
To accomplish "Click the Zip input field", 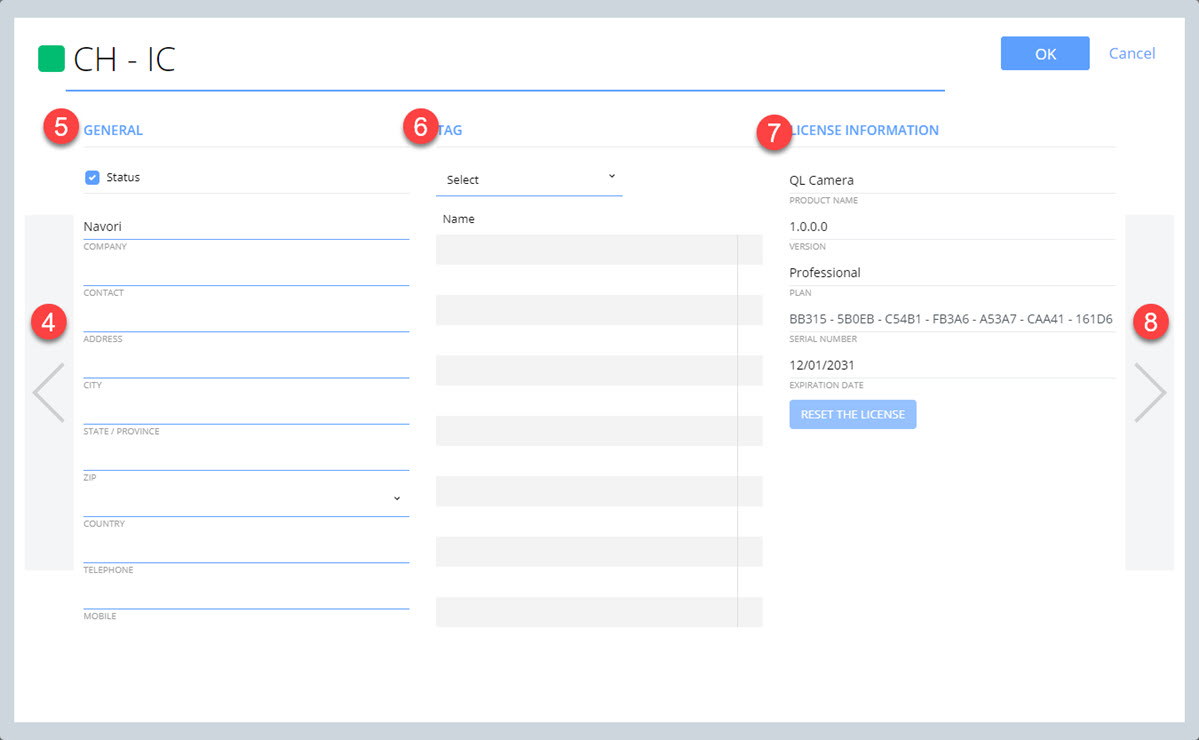I will pos(246,457).
